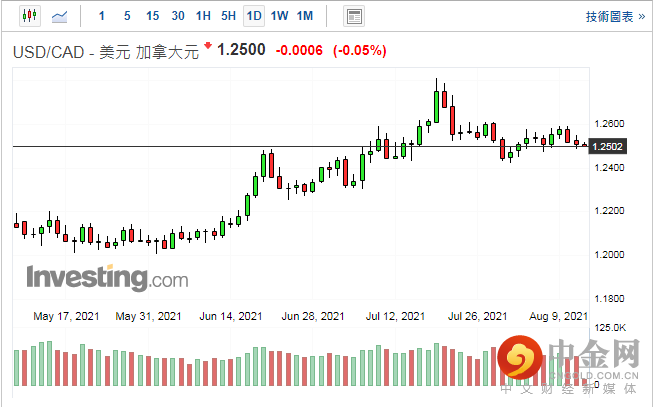
Task: Click the 1.2200 price axis label
Action: [609, 211]
